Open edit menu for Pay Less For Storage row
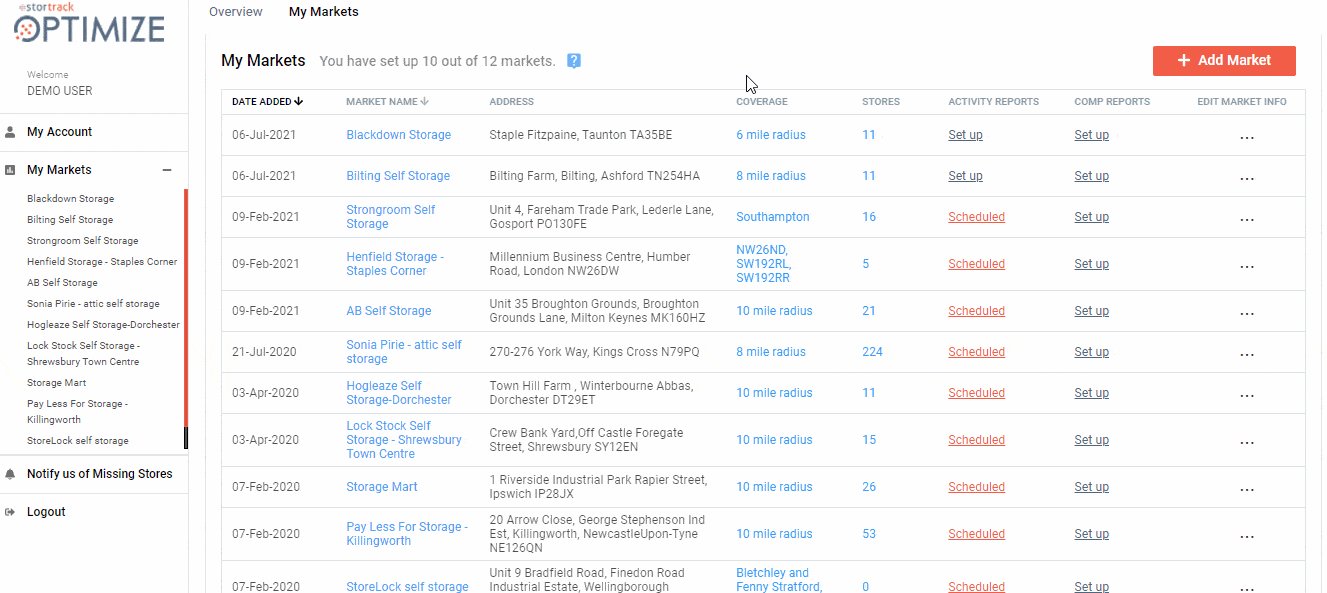Viewport: 1327px width, 593px height. coord(1247,537)
